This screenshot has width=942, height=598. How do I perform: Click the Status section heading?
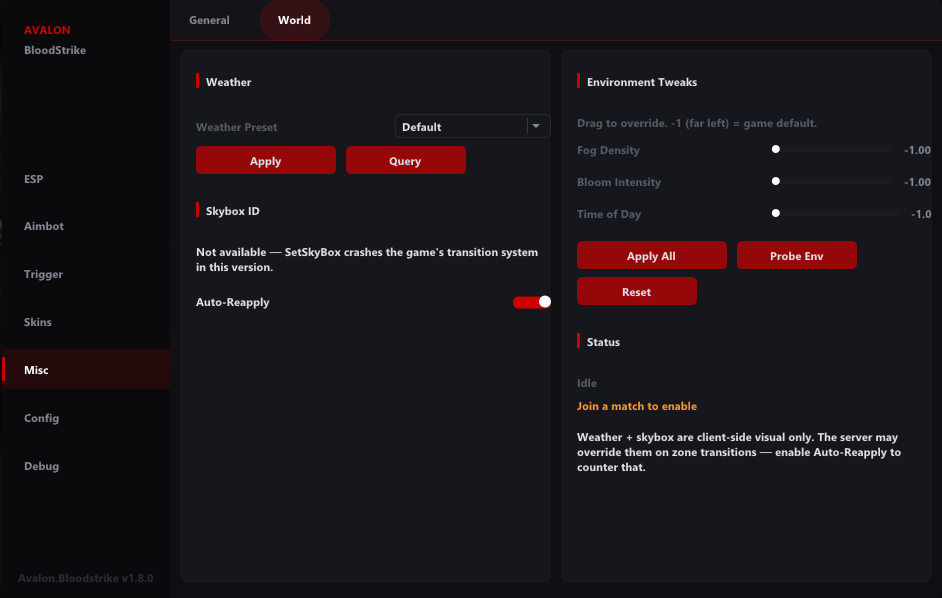pos(603,342)
